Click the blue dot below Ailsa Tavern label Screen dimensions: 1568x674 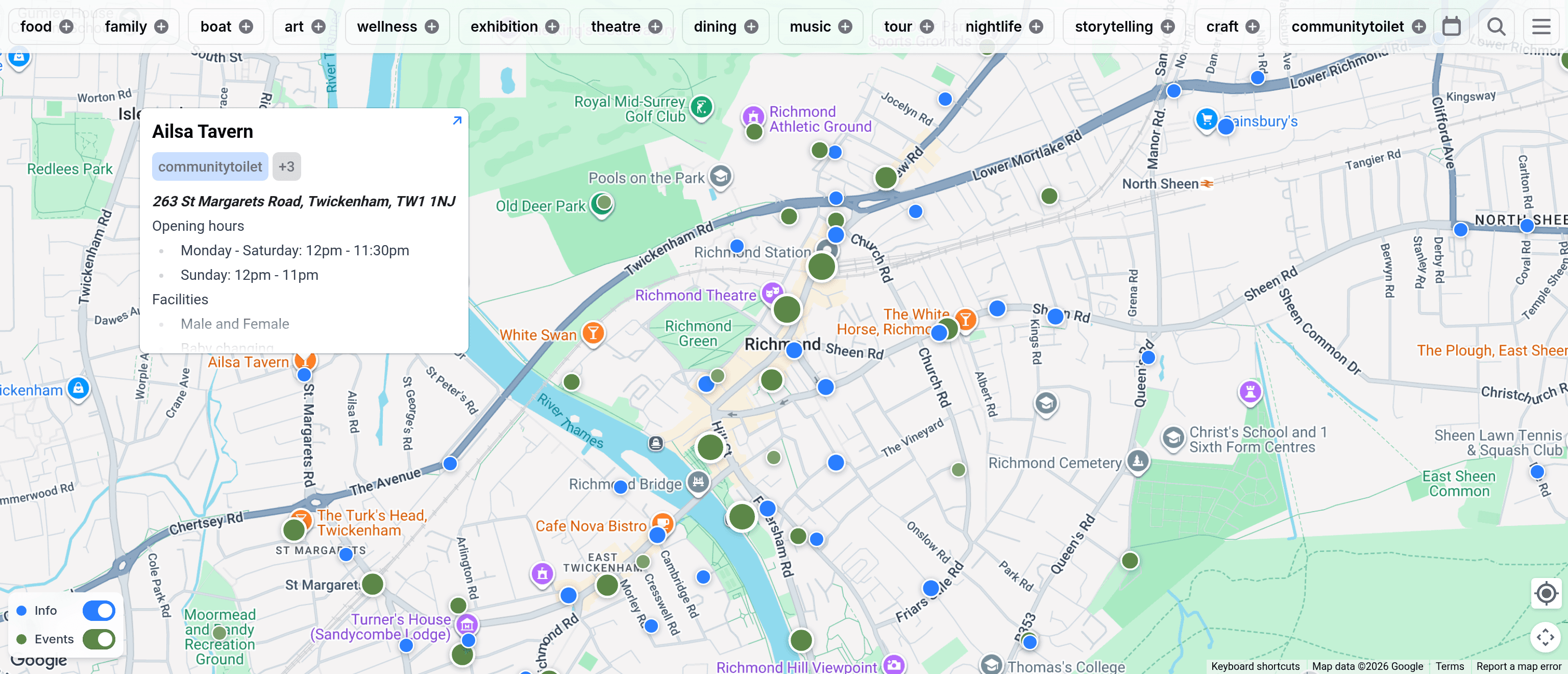tap(304, 374)
